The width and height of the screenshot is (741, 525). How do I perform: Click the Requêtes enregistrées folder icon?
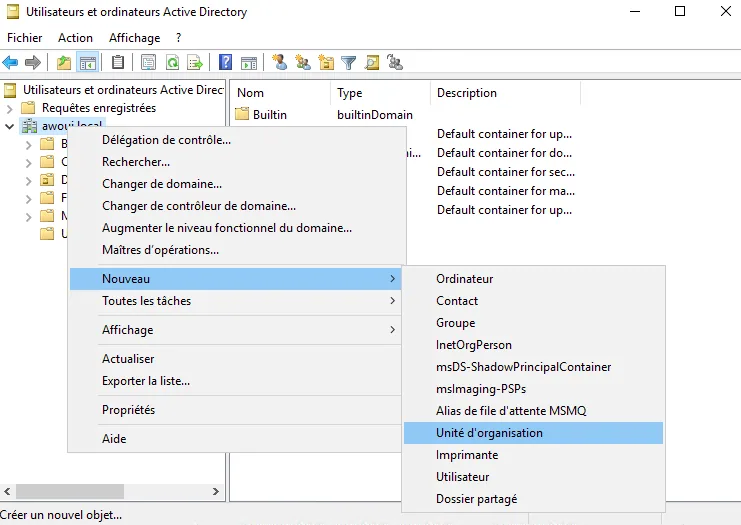tap(28, 108)
